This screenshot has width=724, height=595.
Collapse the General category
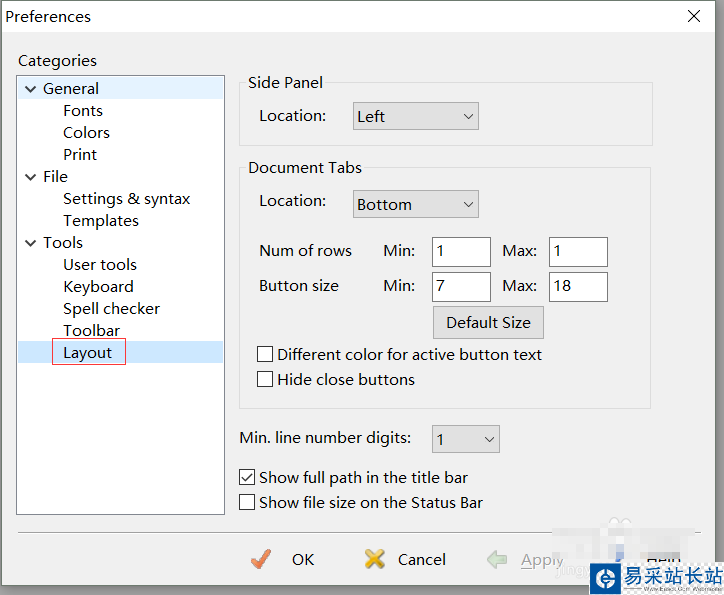pos(31,89)
